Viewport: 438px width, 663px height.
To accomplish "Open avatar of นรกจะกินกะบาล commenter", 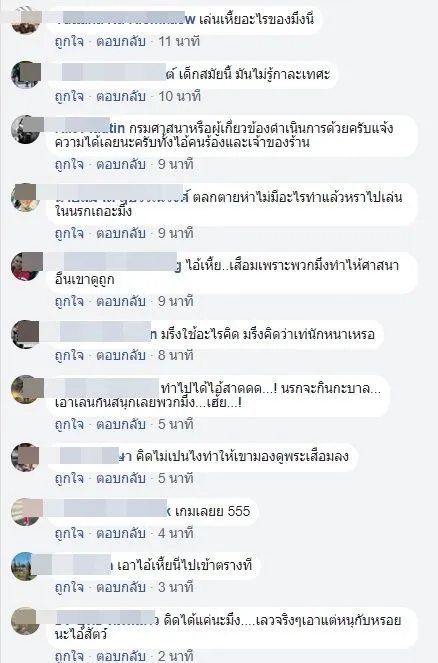I will pos(25,389).
